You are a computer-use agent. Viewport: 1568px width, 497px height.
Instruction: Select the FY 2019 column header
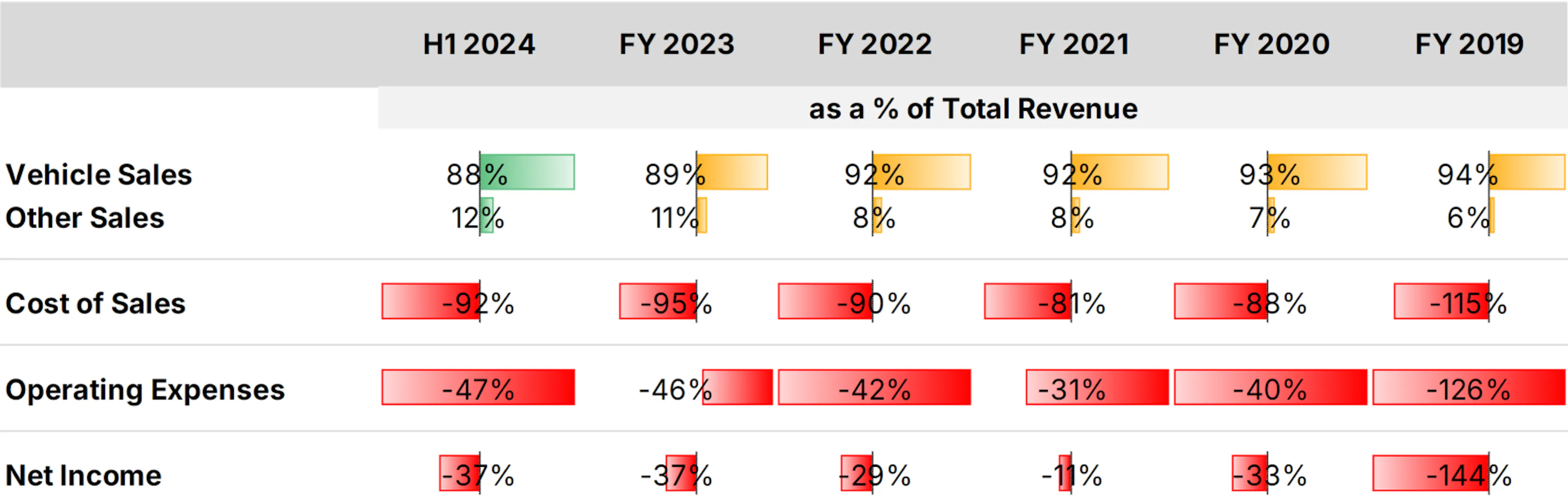[x=1469, y=45]
